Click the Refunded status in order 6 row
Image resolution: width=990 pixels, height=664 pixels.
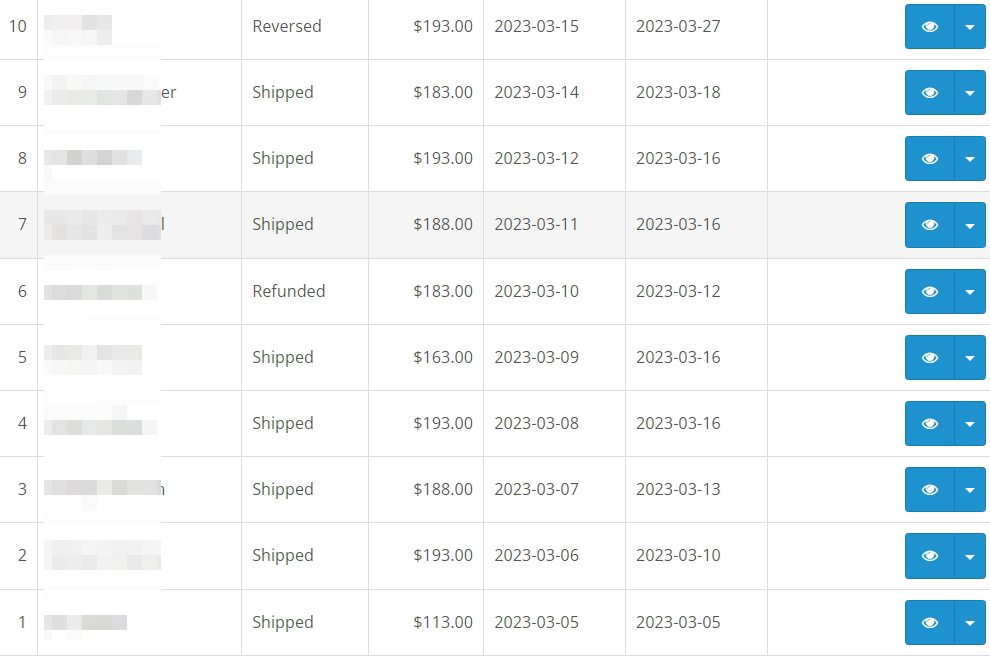click(289, 291)
